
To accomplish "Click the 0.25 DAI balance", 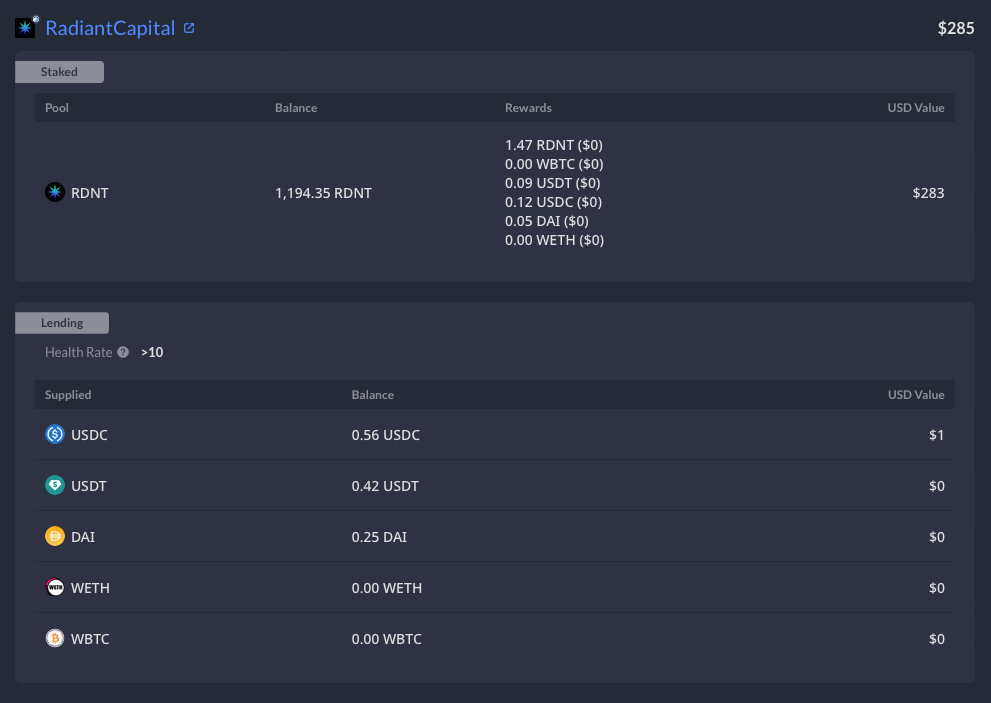I will pyautogui.click(x=379, y=537).
